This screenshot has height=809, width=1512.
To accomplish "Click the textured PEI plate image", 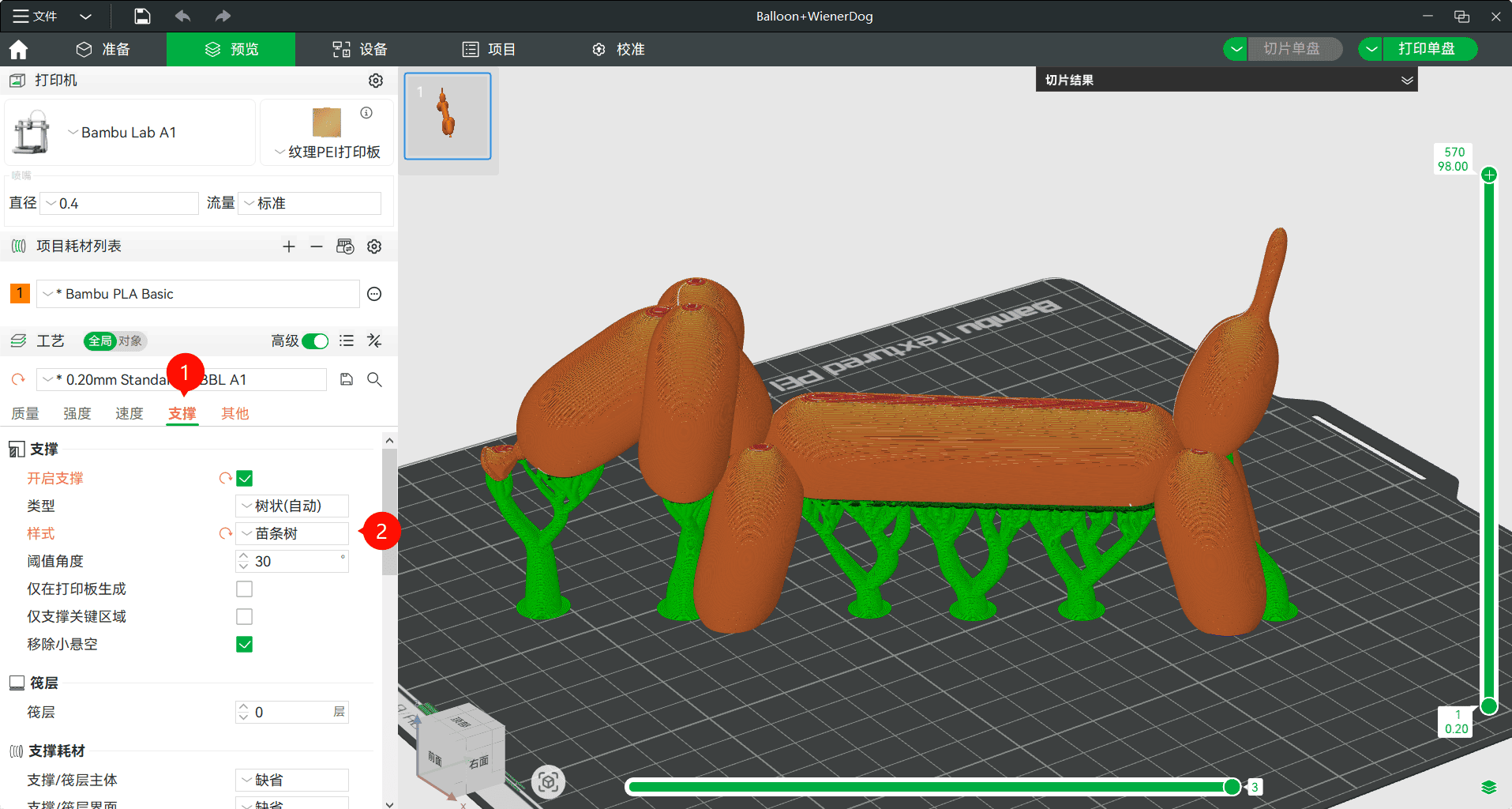I will coord(327,122).
